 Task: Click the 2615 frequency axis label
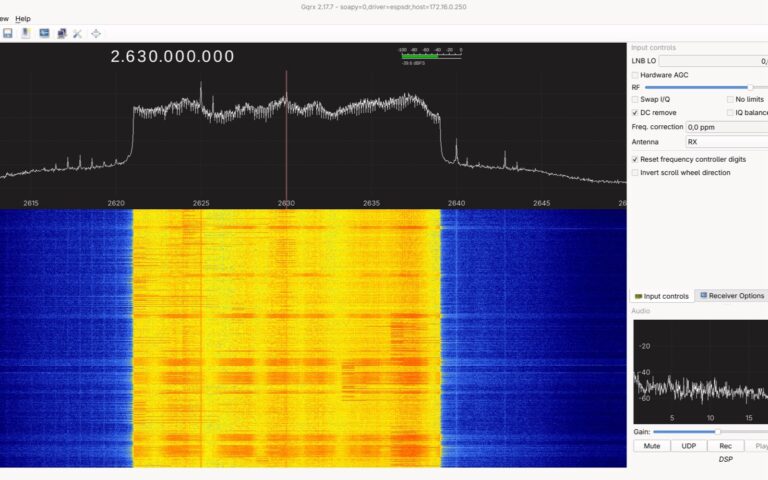pos(31,203)
